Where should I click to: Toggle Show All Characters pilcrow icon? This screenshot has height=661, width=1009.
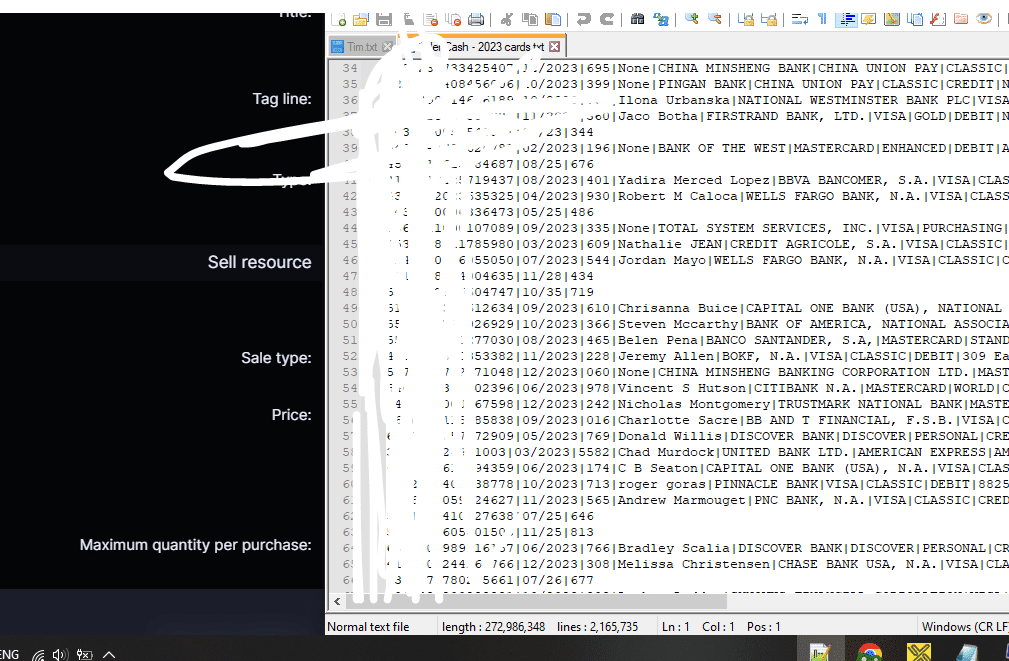tap(822, 19)
